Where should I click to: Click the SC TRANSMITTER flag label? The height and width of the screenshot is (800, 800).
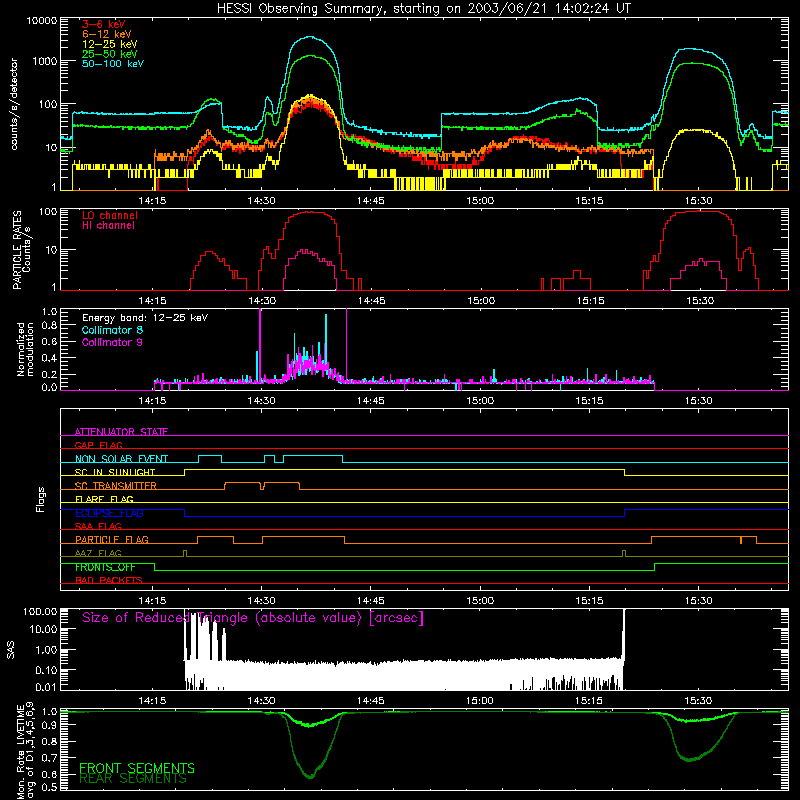[116, 486]
